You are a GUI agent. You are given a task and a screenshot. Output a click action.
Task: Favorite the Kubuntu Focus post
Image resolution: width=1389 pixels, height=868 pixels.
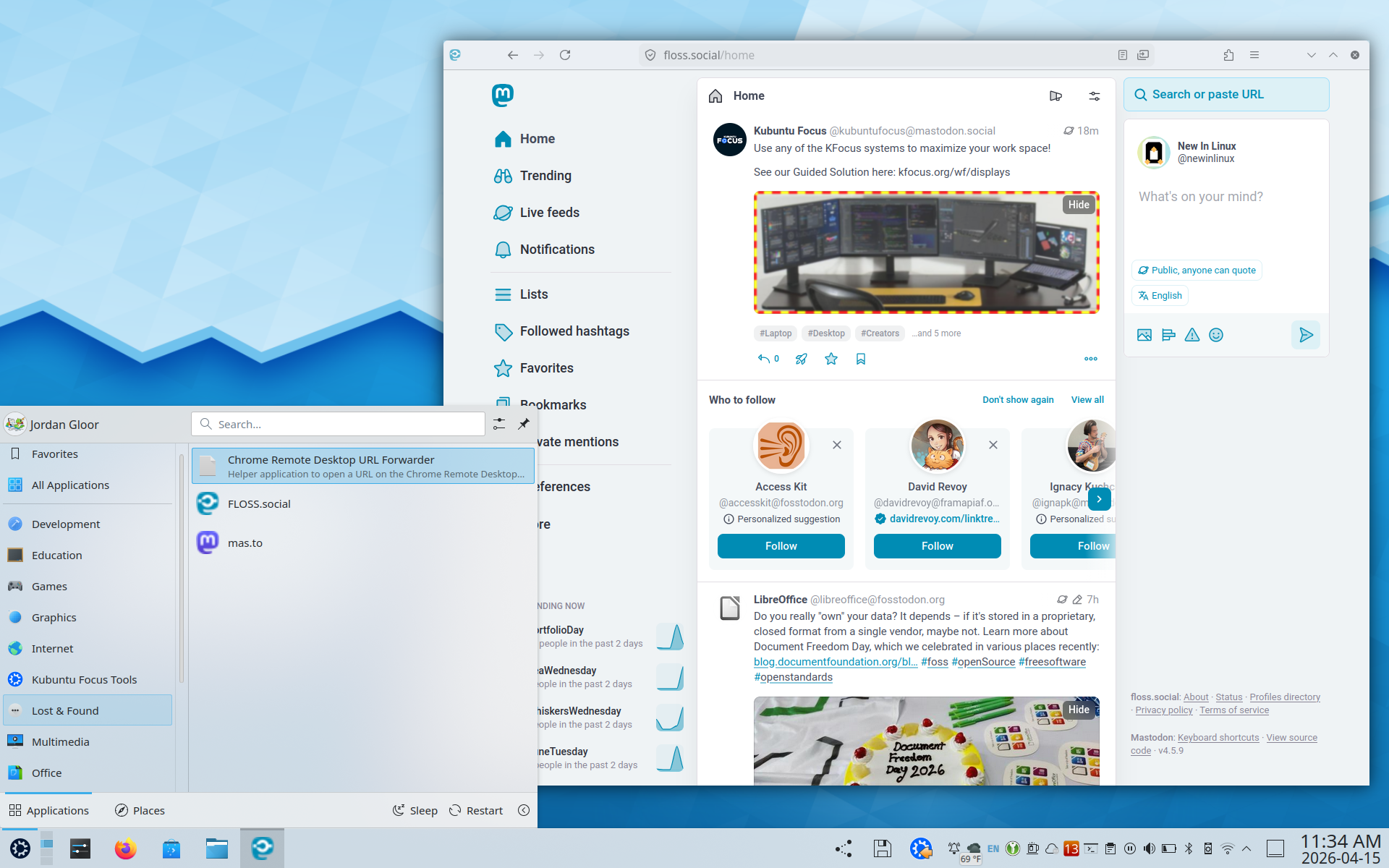click(831, 359)
